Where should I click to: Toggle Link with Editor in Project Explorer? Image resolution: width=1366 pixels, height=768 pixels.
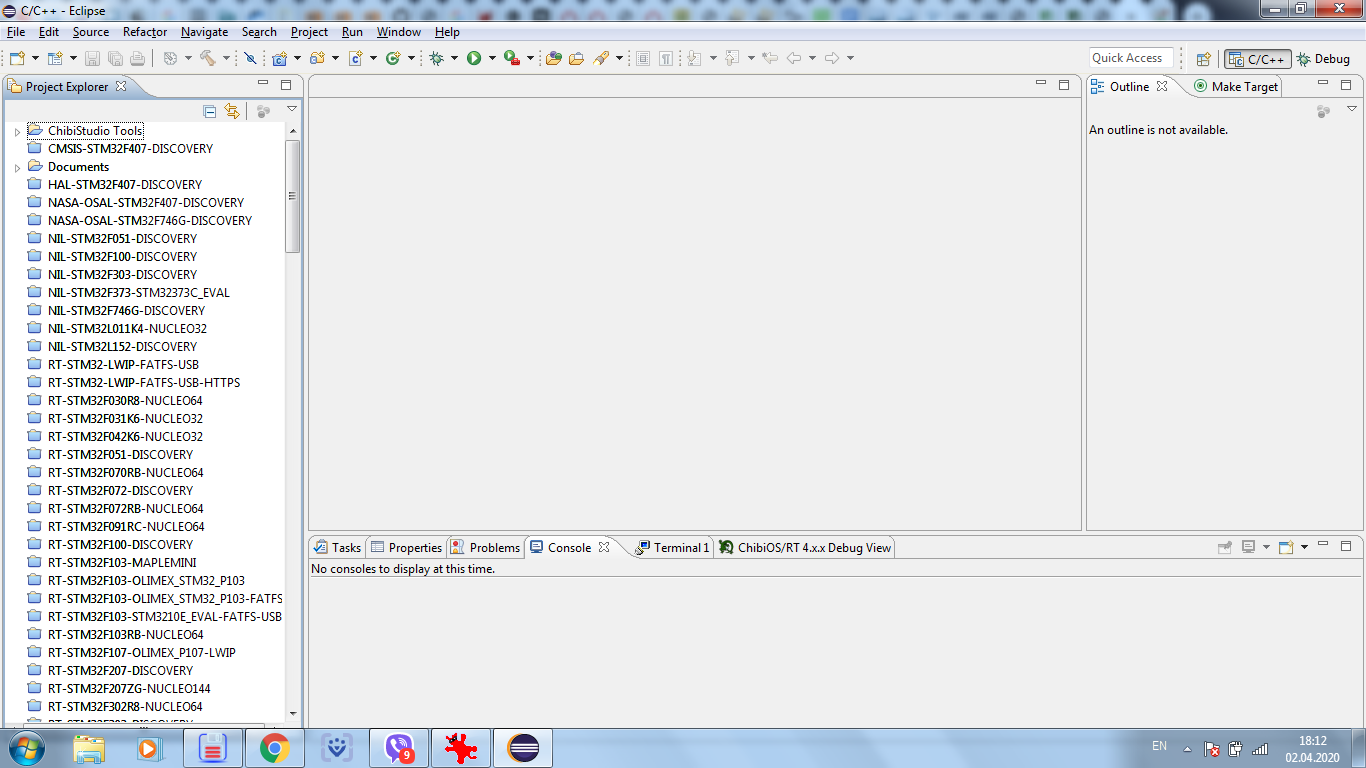click(232, 111)
